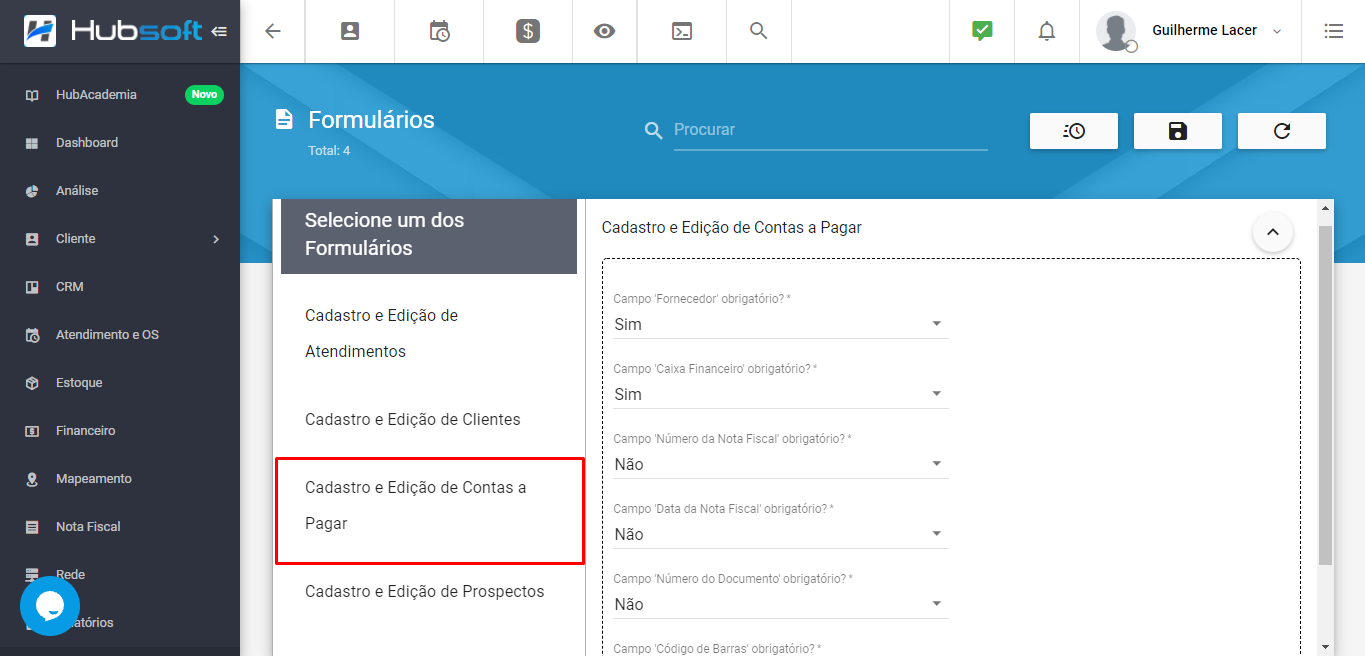Open the terminal console icon
The width and height of the screenshot is (1365, 656).
[681, 31]
